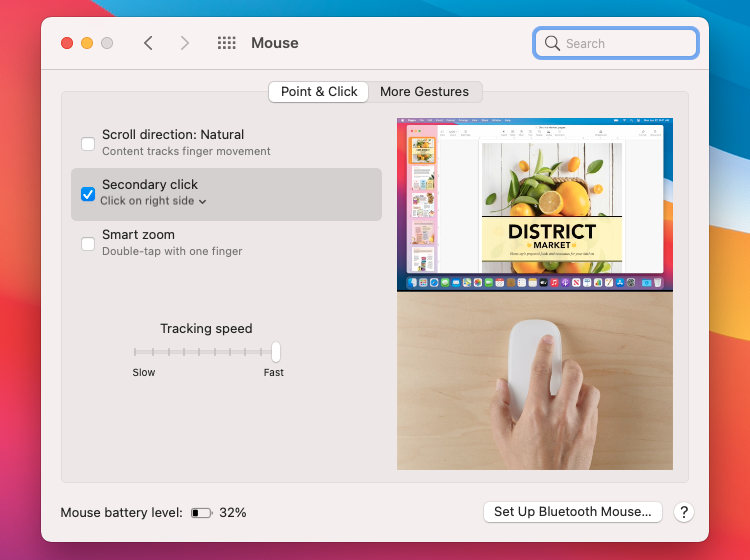
Task: Turn on the Smart zoom checkbox
Action: [88, 243]
